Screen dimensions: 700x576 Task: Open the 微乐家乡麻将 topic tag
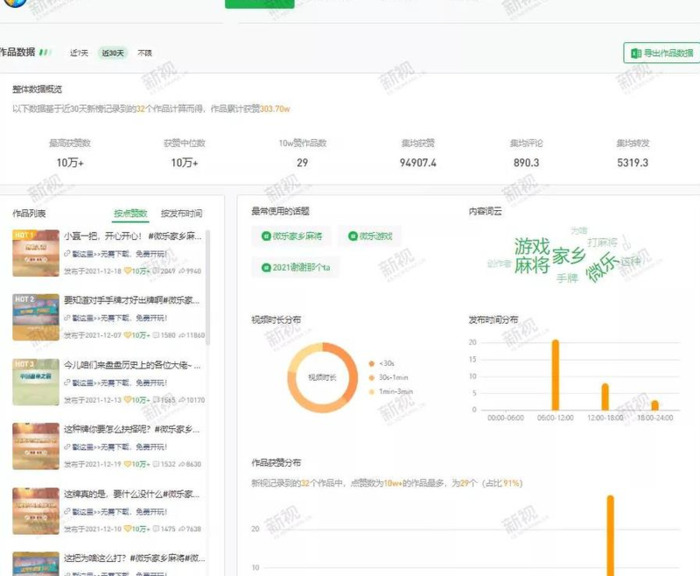pyautogui.click(x=292, y=236)
